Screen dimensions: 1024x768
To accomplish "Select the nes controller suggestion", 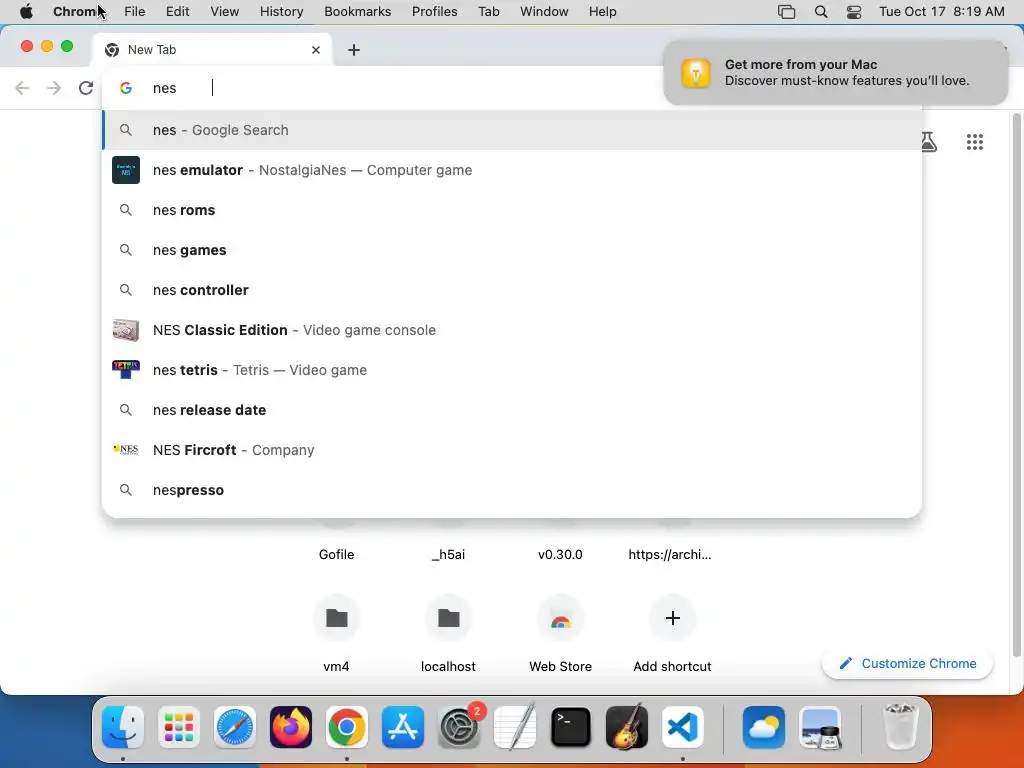I will coord(512,290).
